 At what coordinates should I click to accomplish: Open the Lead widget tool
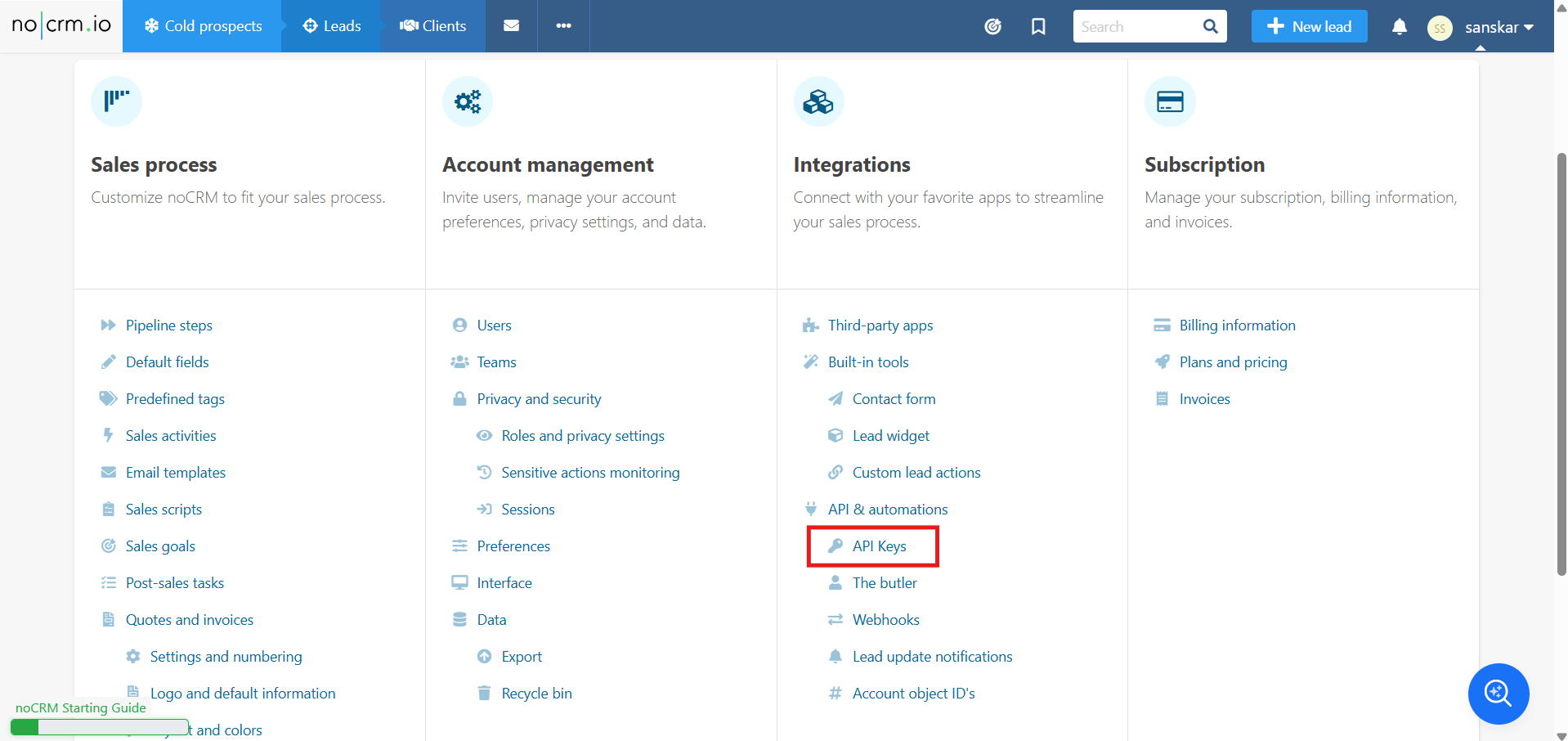pos(890,436)
